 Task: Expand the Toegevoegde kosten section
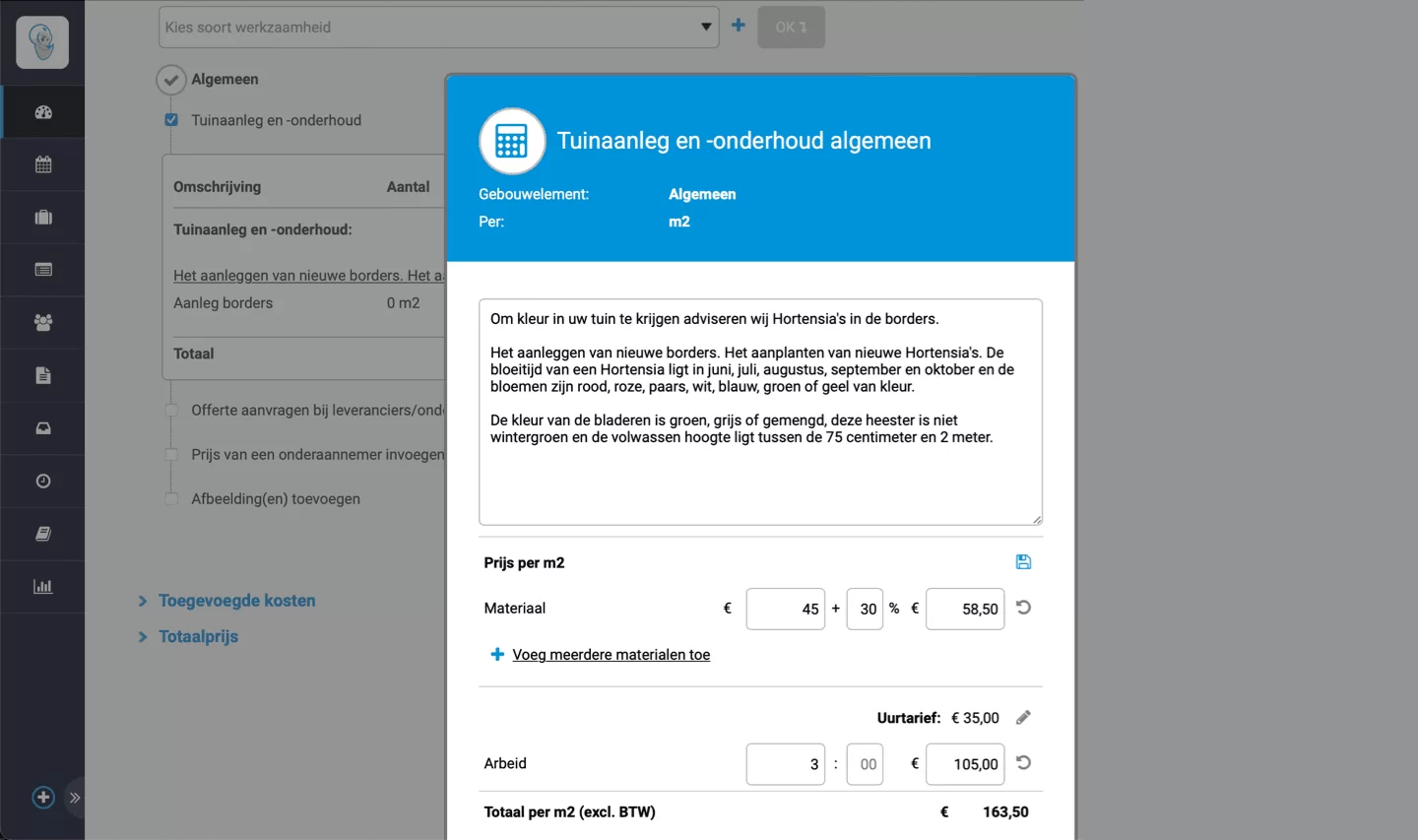pyautogui.click(x=236, y=601)
